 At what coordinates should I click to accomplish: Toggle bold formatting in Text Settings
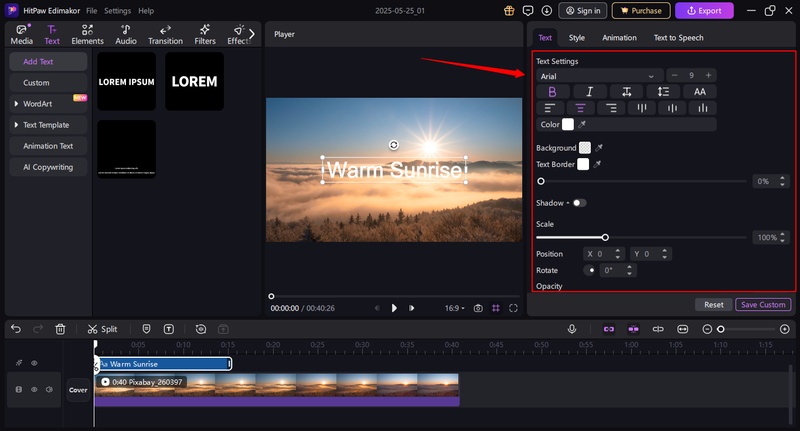(552, 92)
